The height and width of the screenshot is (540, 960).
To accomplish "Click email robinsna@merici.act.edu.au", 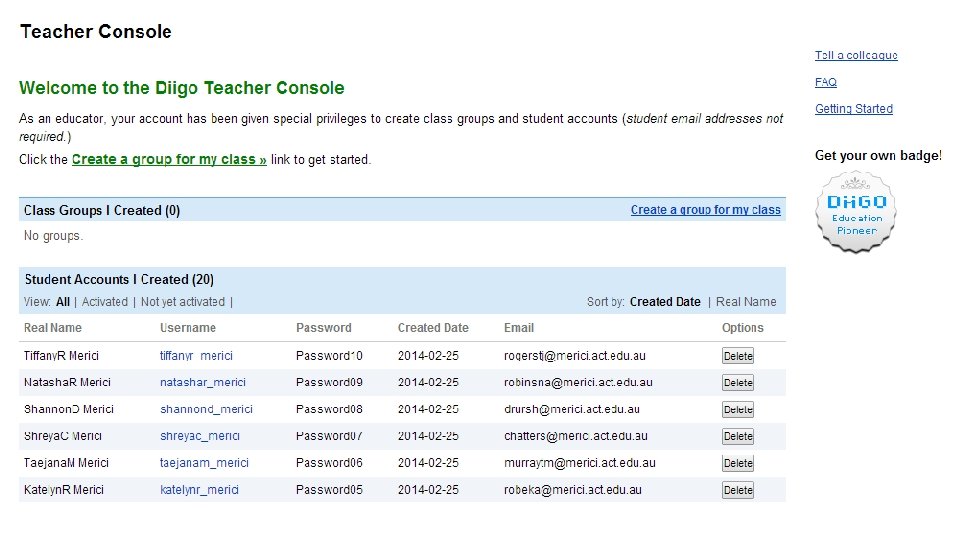I will (578, 383).
